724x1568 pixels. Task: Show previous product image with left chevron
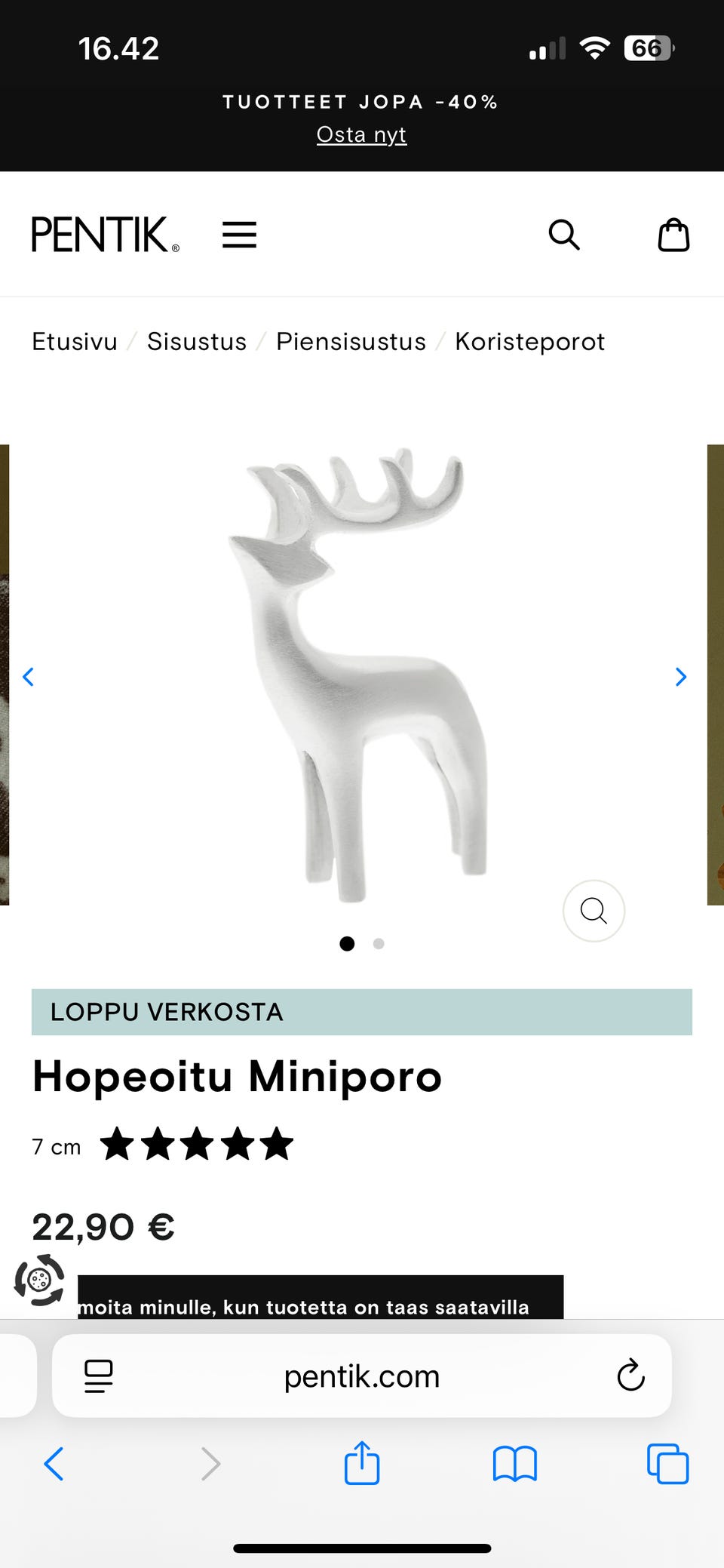coord(29,677)
